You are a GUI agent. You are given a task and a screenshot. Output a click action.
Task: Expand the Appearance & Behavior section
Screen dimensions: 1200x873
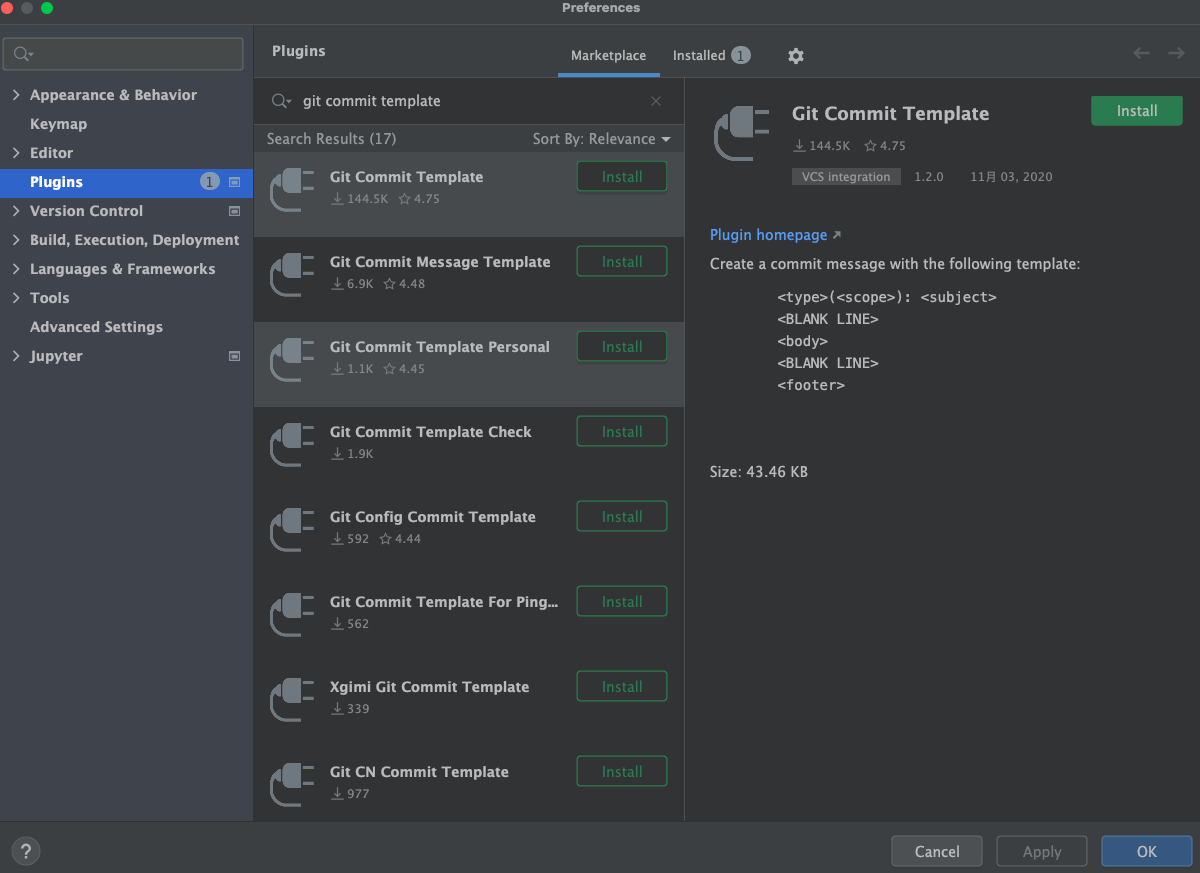coord(16,95)
